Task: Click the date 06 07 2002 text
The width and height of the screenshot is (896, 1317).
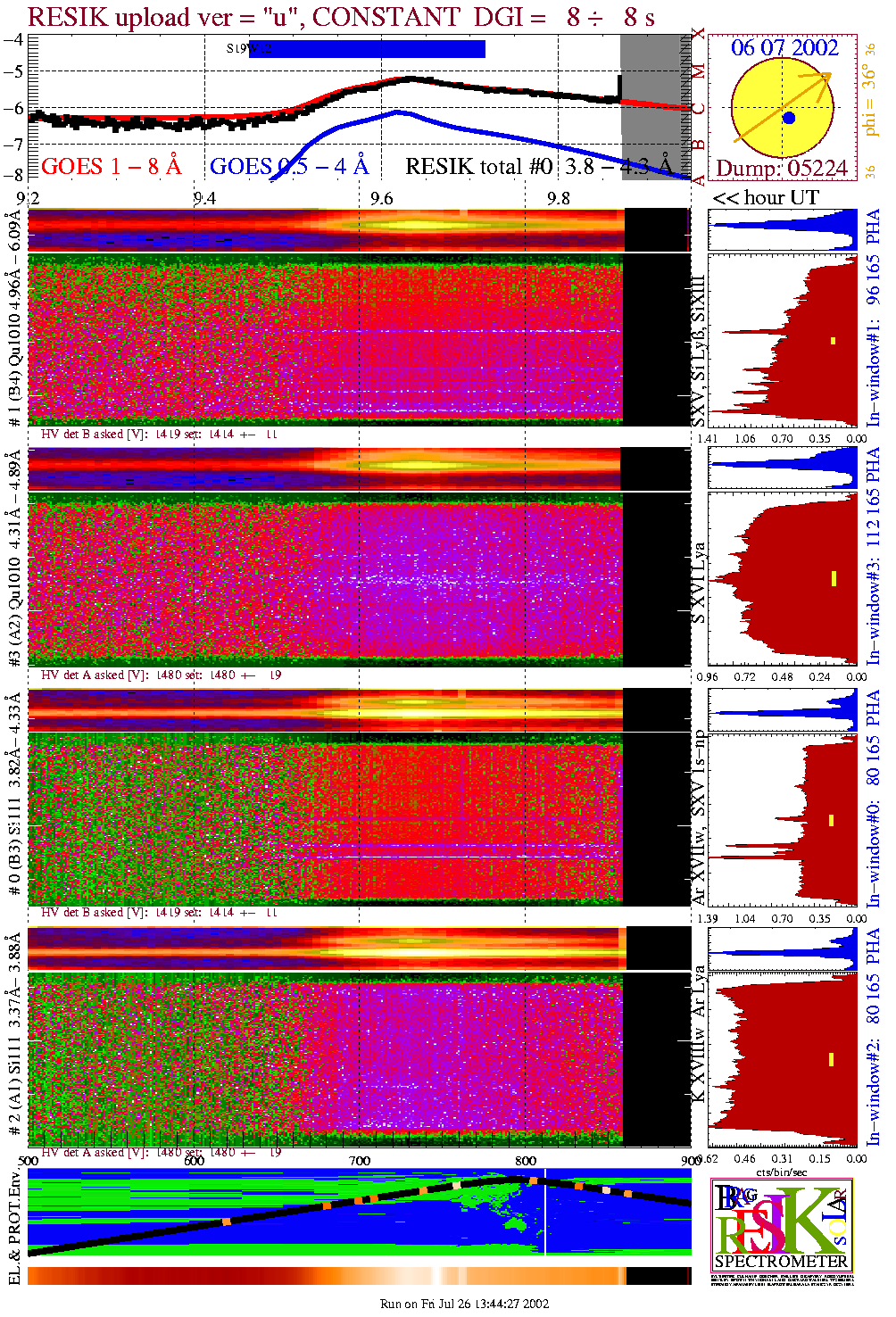Action: (784, 48)
